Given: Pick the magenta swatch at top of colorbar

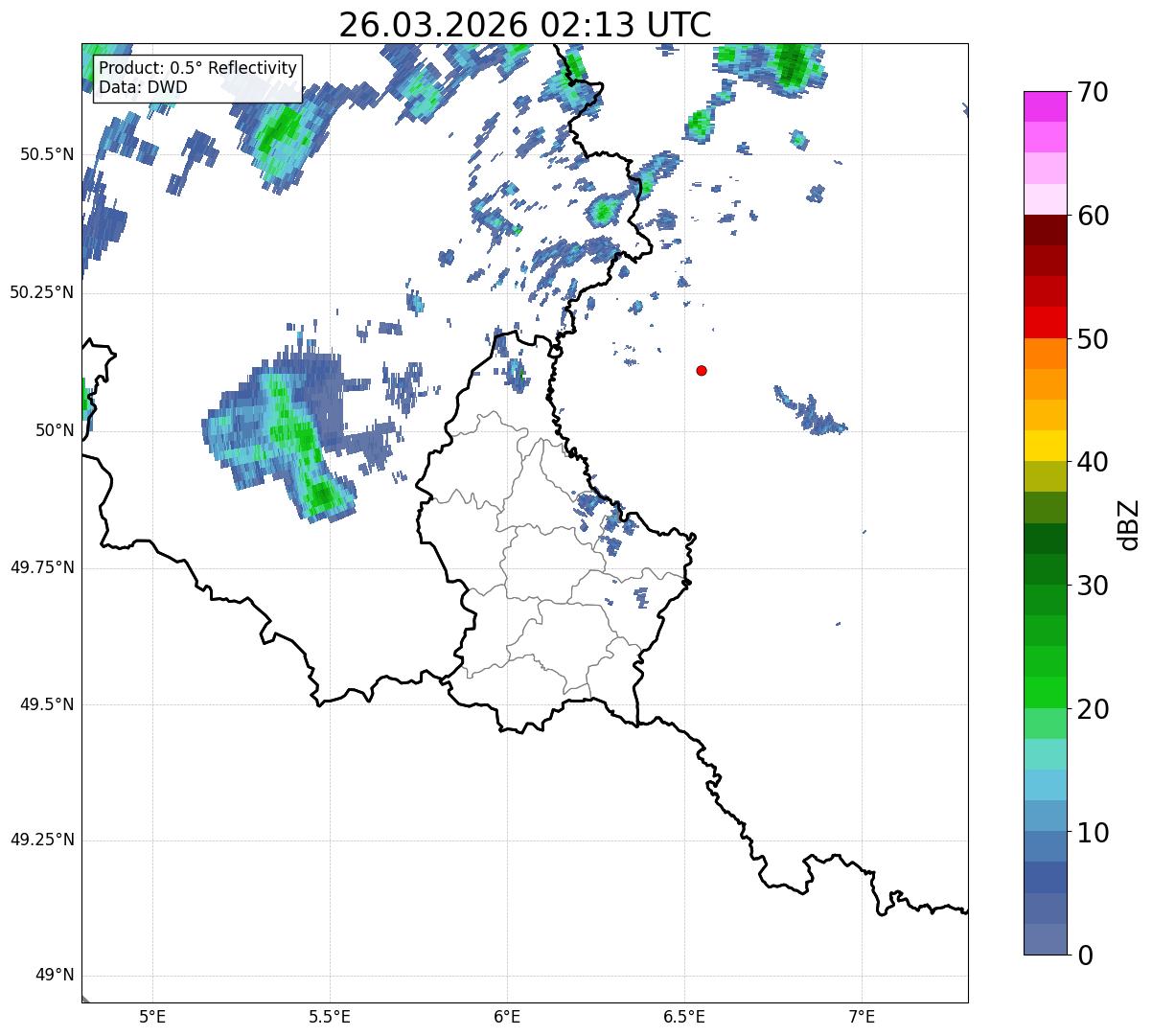Looking at the screenshot, I should click(x=1045, y=106).
